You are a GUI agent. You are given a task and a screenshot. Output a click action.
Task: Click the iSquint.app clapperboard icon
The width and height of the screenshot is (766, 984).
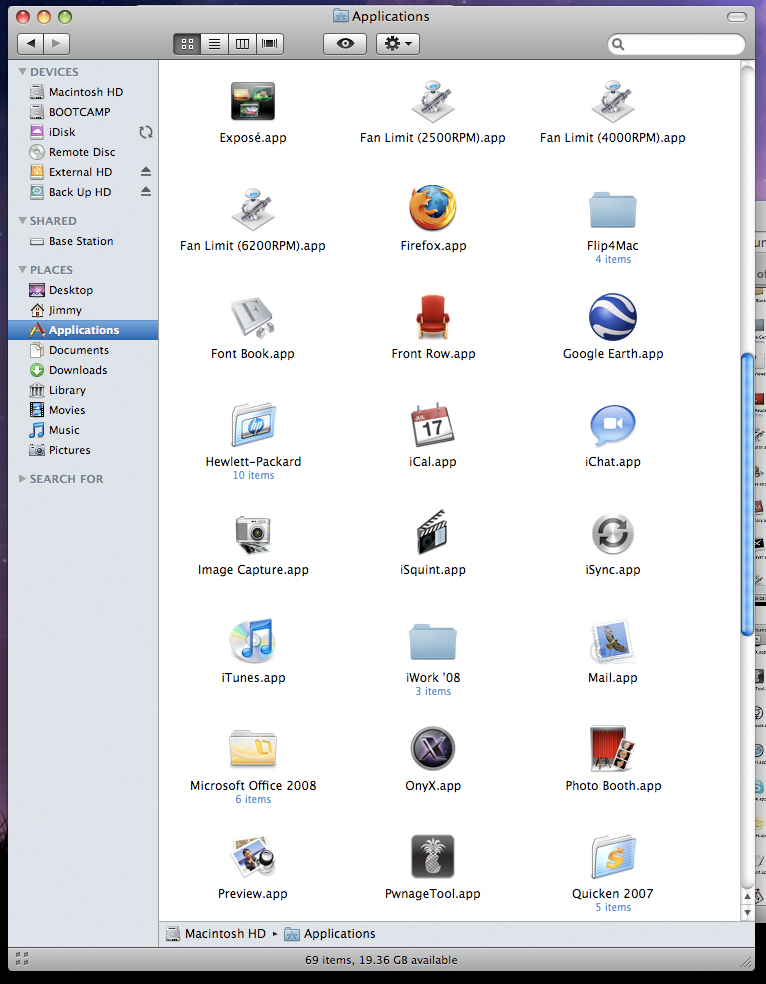pyautogui.click(x=433, y=532)
